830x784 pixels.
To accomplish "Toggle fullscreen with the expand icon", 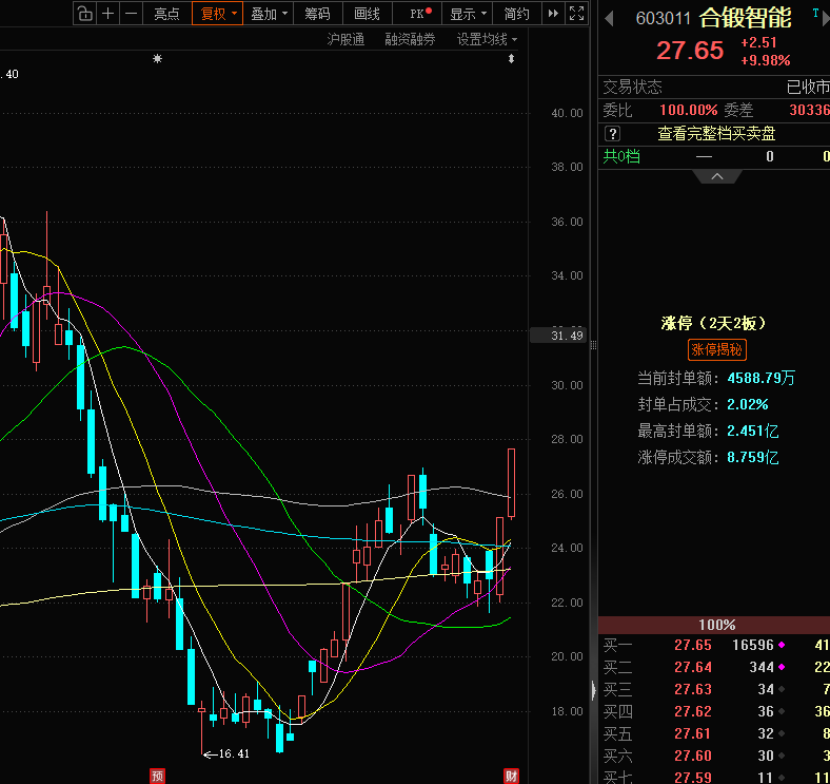I will 576,13.
